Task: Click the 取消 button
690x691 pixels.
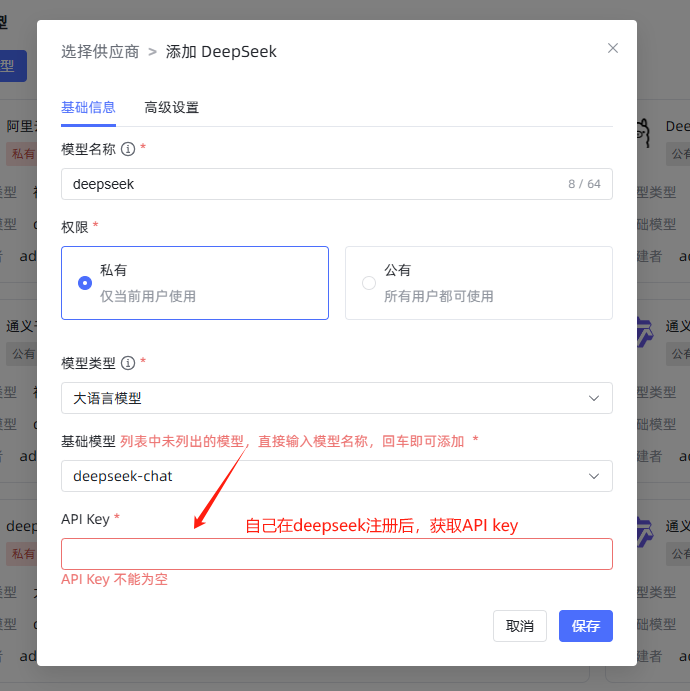Action: pyautogui.click(x=520, y=626)
